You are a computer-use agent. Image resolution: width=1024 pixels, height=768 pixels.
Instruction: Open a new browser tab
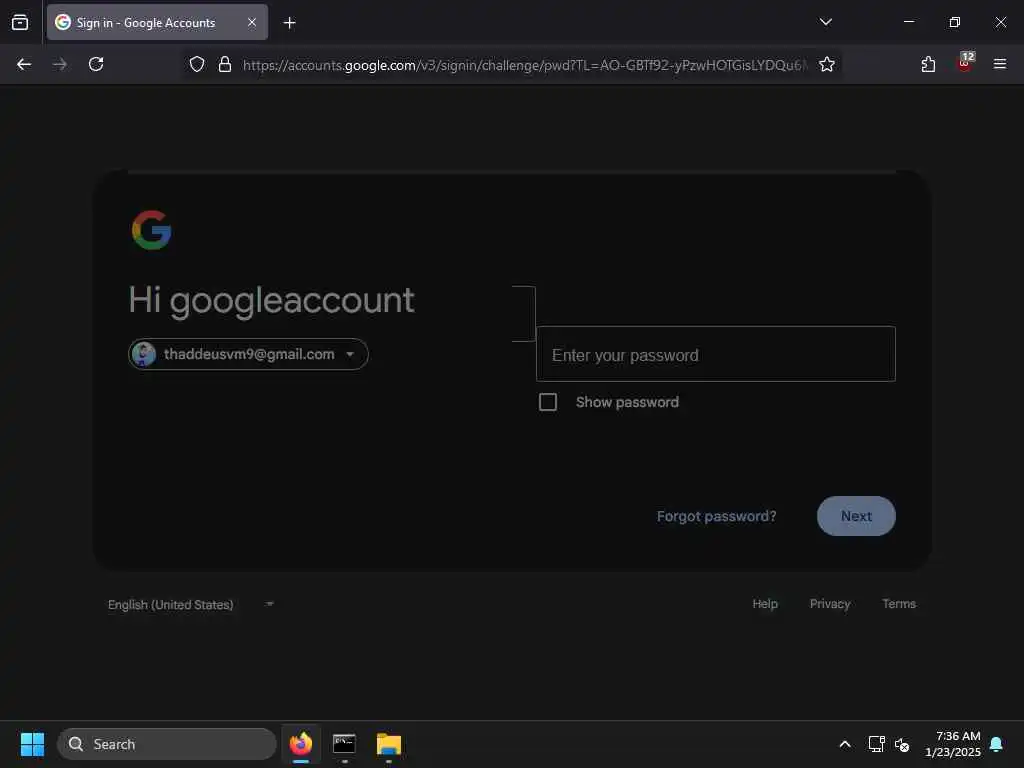pos(289,23)
